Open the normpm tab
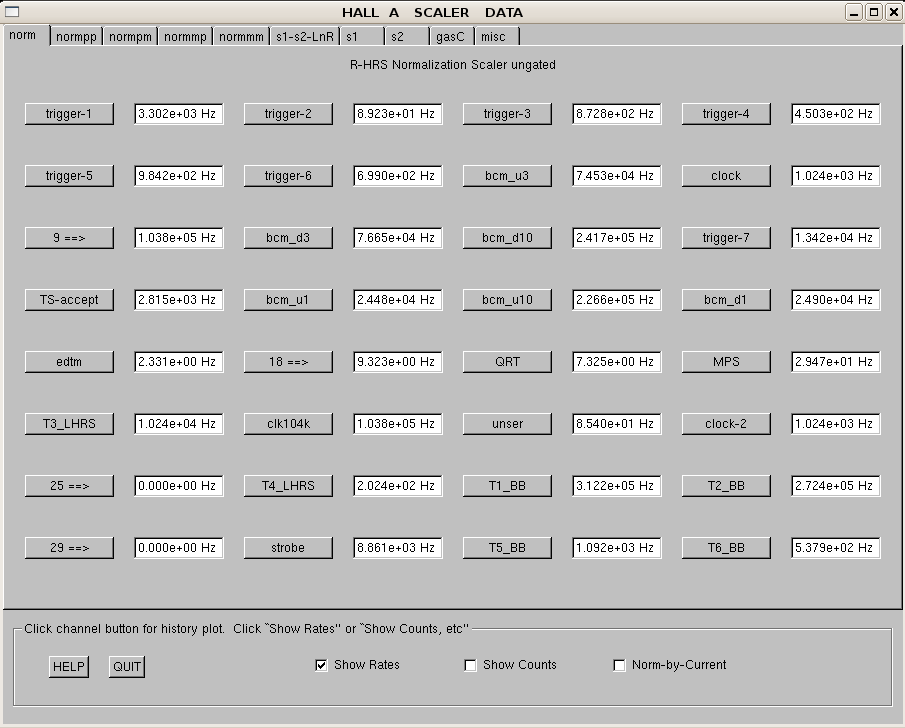905x728 pixels. 130,36
